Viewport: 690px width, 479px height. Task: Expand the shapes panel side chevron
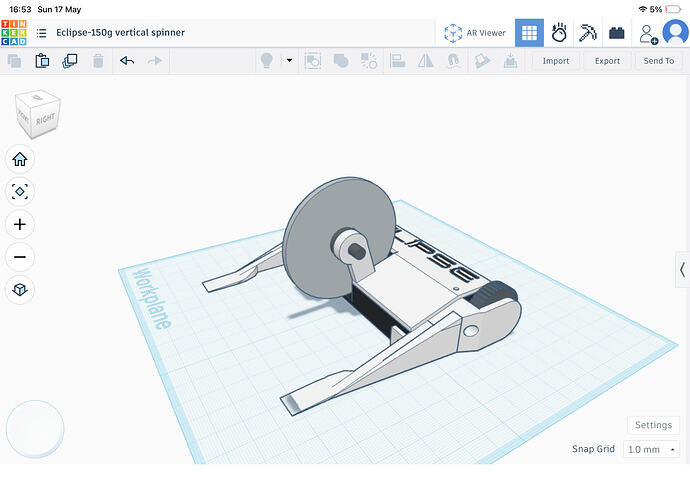683,270
